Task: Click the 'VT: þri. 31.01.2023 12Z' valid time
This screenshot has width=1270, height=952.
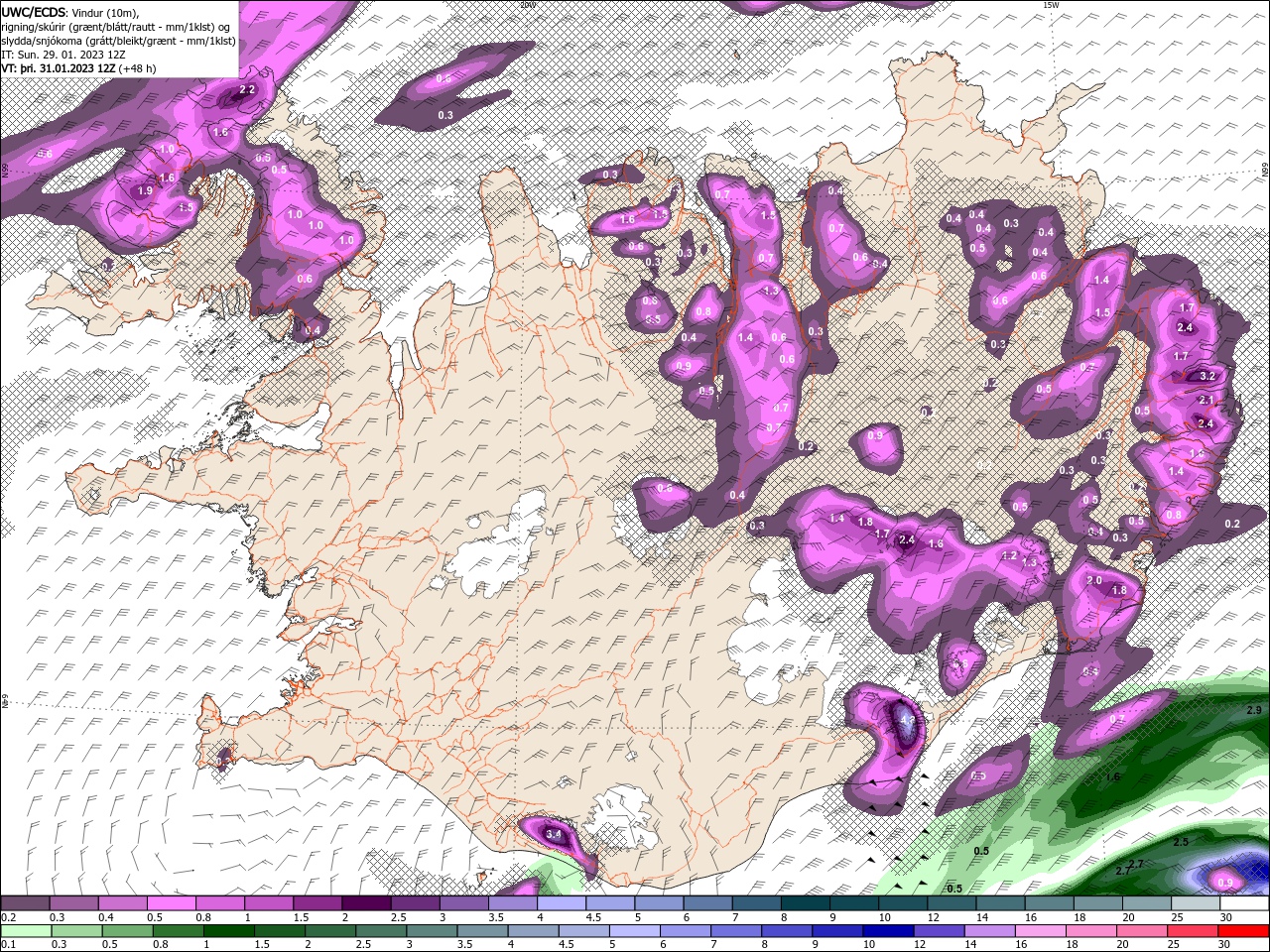Action: click(x=59, y=68)
